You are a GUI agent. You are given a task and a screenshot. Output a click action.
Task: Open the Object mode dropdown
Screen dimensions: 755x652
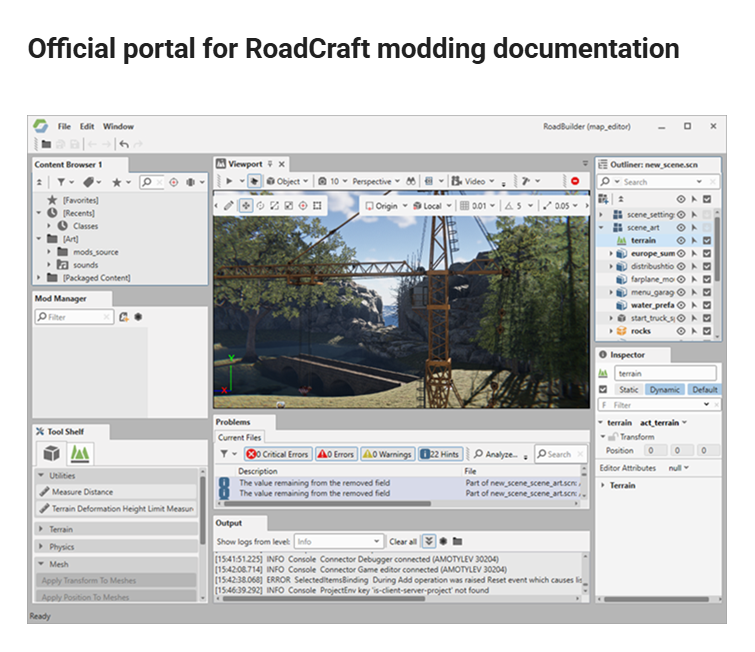coord(287,181)
